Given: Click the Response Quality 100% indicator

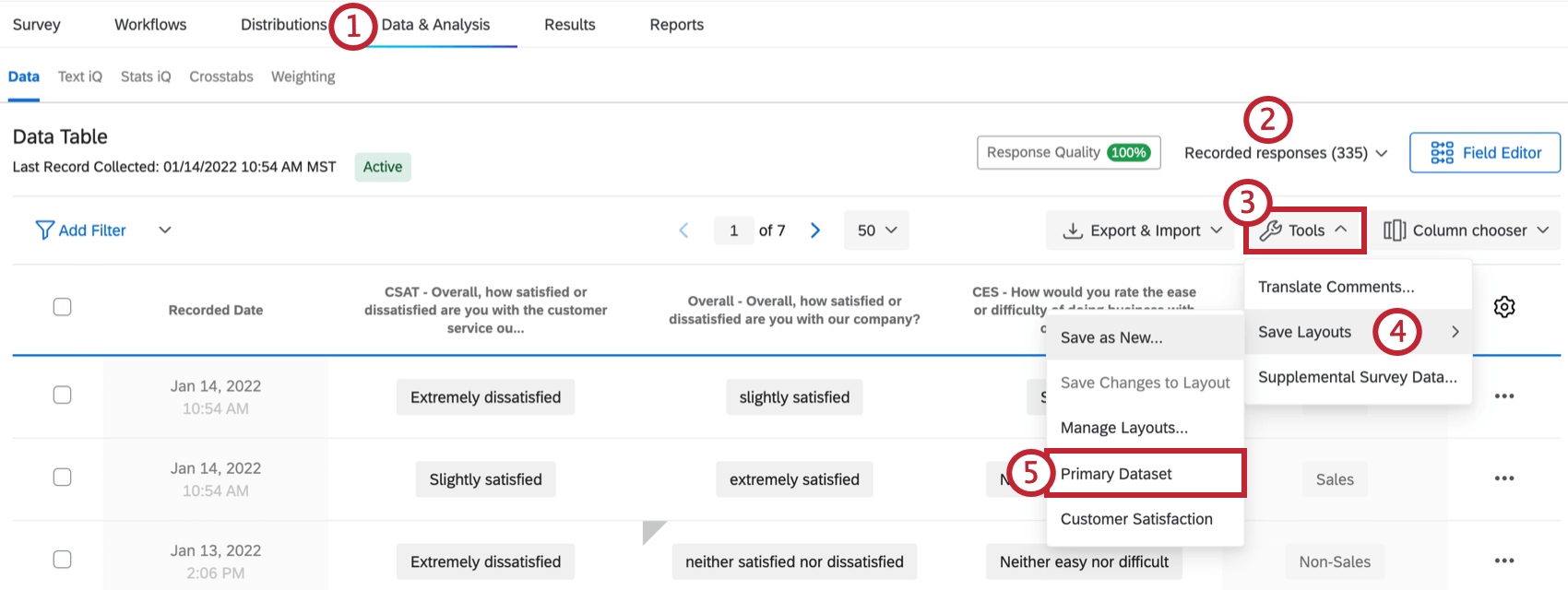Looking at the screenshot, I should (1068, 153).
